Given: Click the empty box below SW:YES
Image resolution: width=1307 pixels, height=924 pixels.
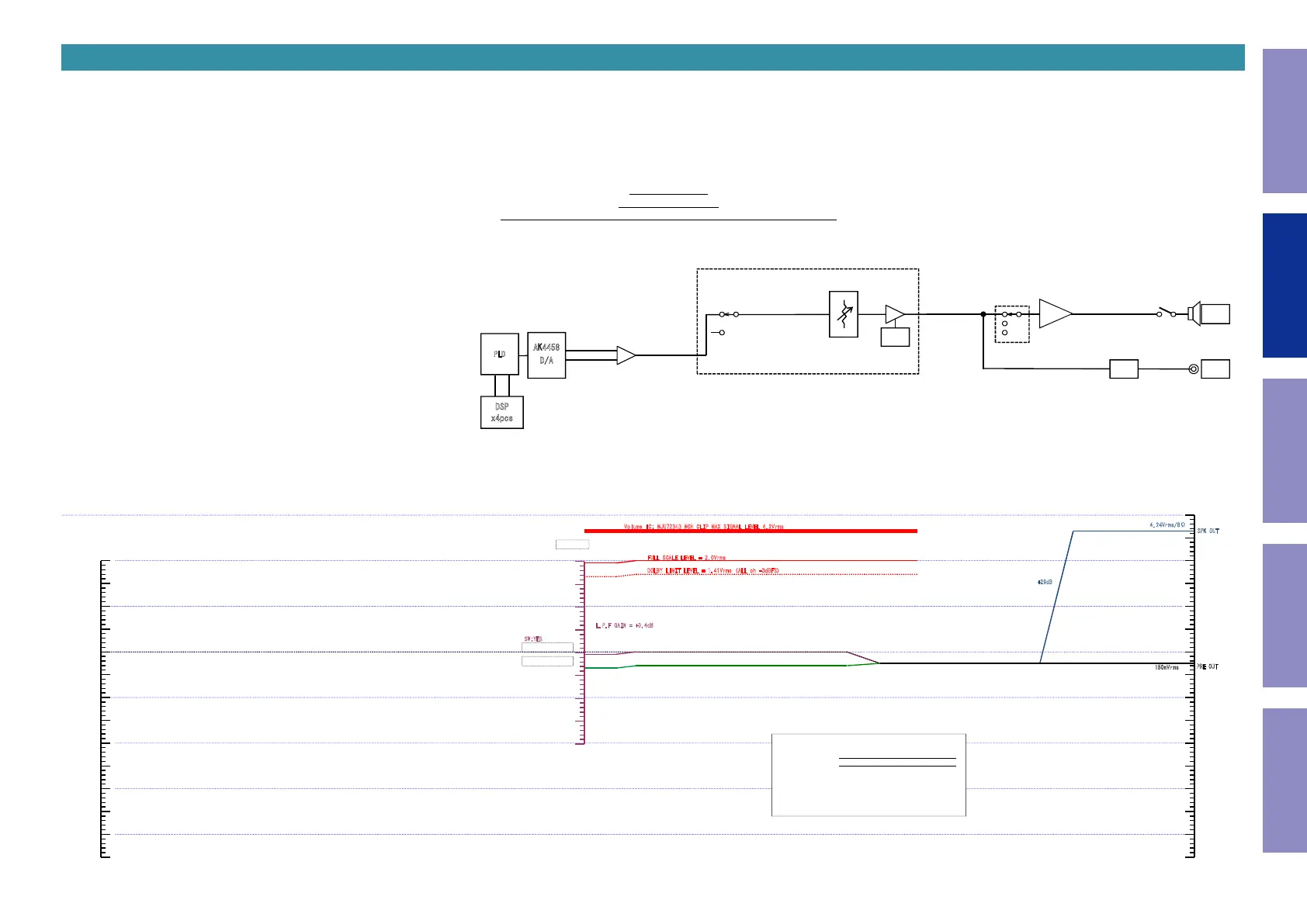Looking at the screenshot, I should pyautogui.click(x=547, y=661).
